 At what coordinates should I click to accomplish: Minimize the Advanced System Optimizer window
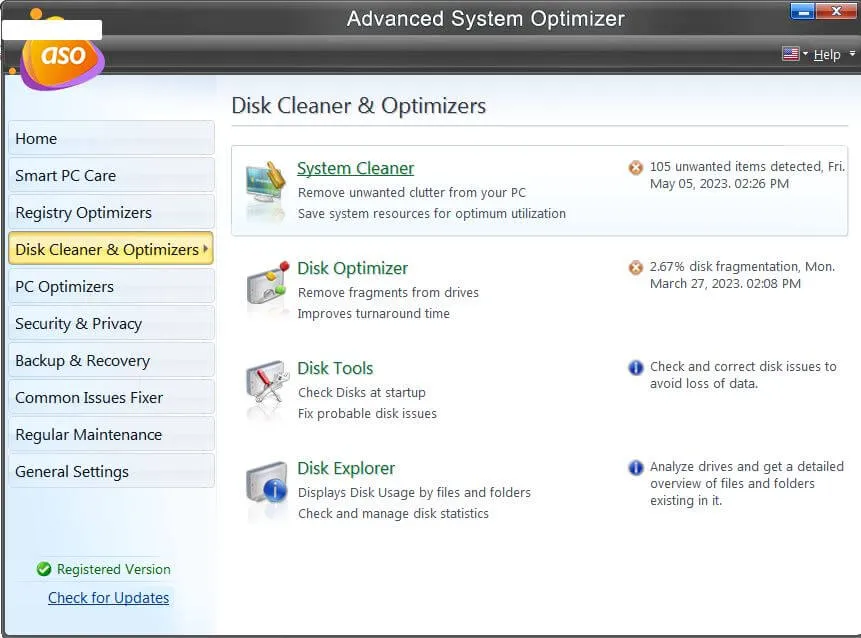tap(803, 10)
